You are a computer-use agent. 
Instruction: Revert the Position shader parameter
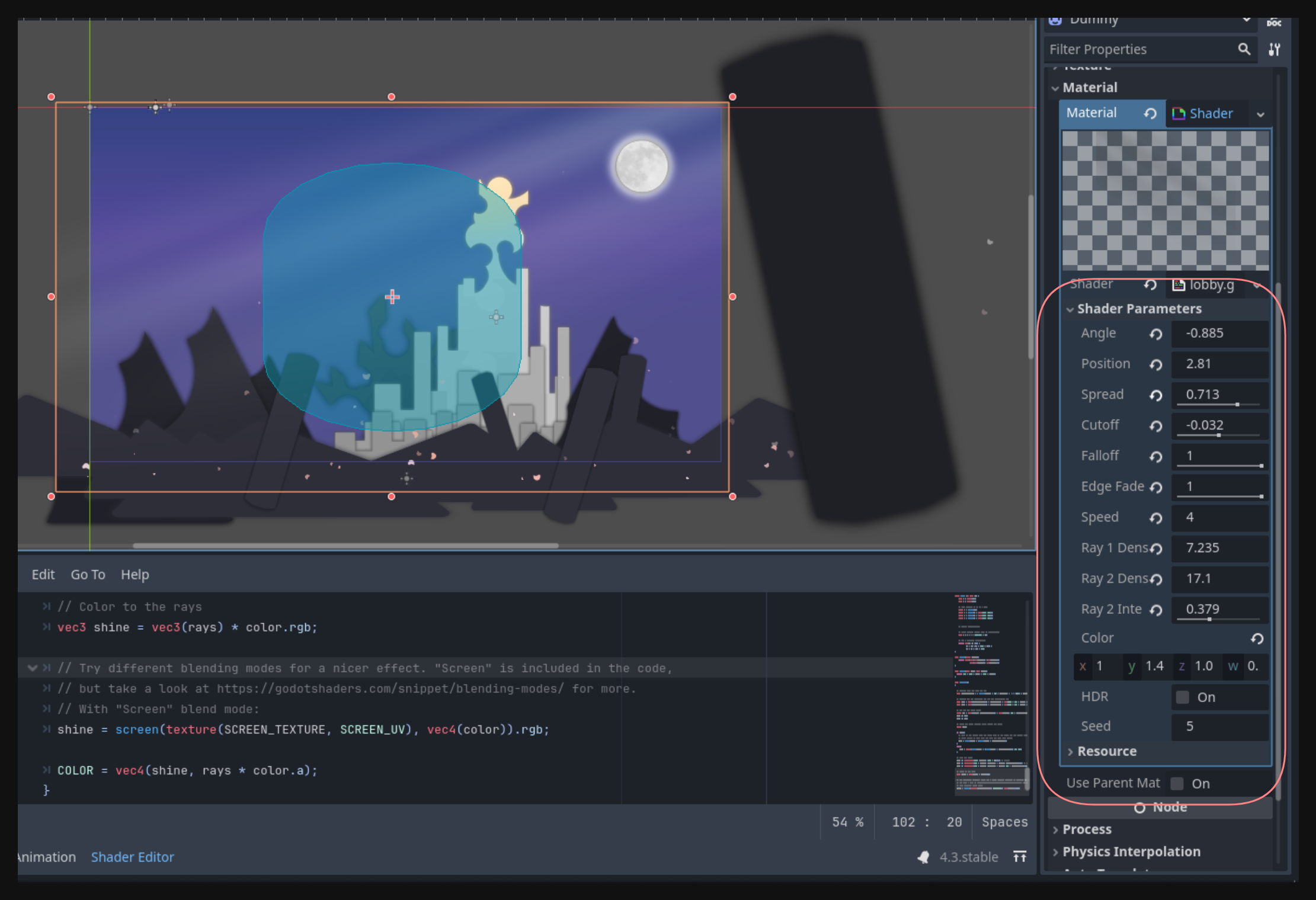coord(1155,365)
